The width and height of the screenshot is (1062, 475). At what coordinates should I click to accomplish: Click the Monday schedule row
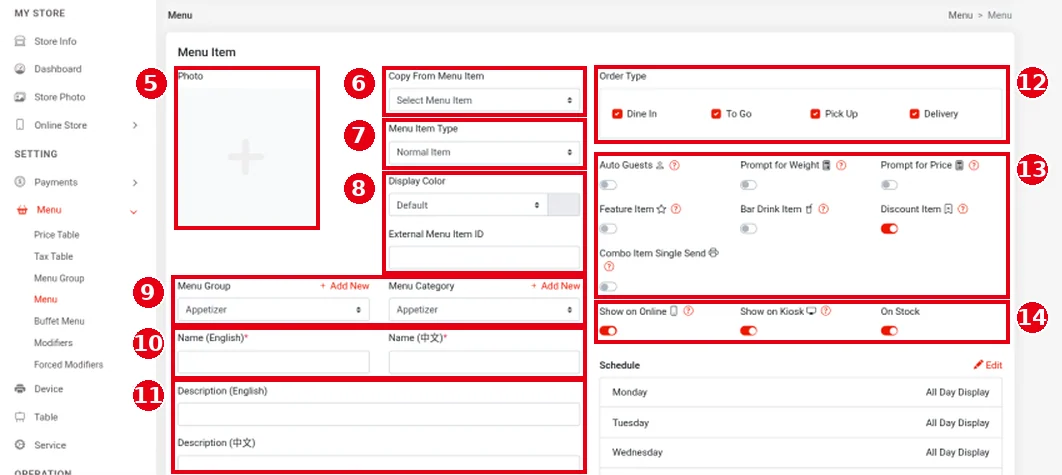(x=801, y=392)
